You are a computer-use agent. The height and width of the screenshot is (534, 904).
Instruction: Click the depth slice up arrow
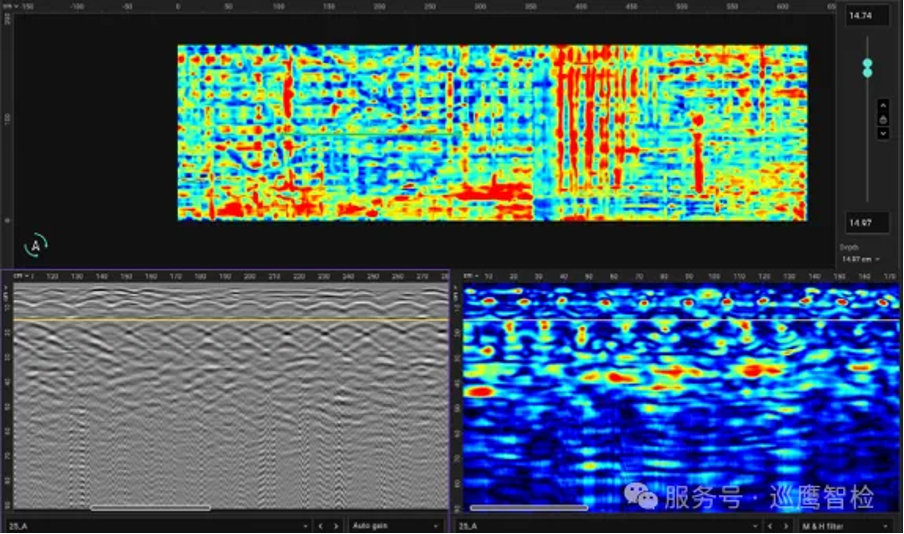pyautogui.click(x=883, y=105)
